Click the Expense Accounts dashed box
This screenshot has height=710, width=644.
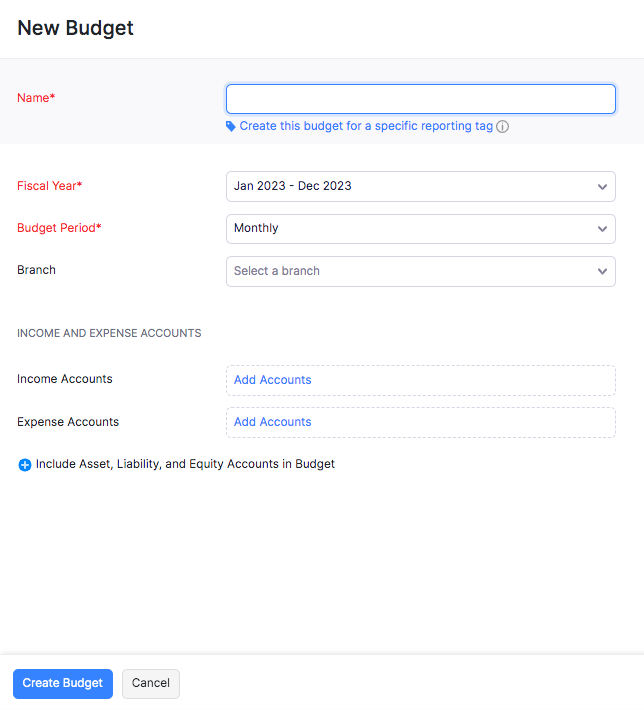(421, 422)
